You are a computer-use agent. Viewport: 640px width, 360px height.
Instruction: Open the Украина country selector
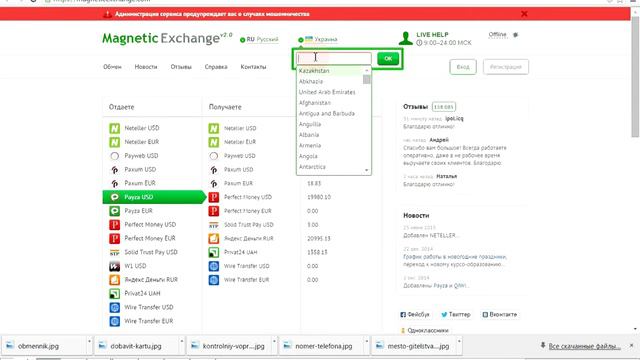(318, 40)
